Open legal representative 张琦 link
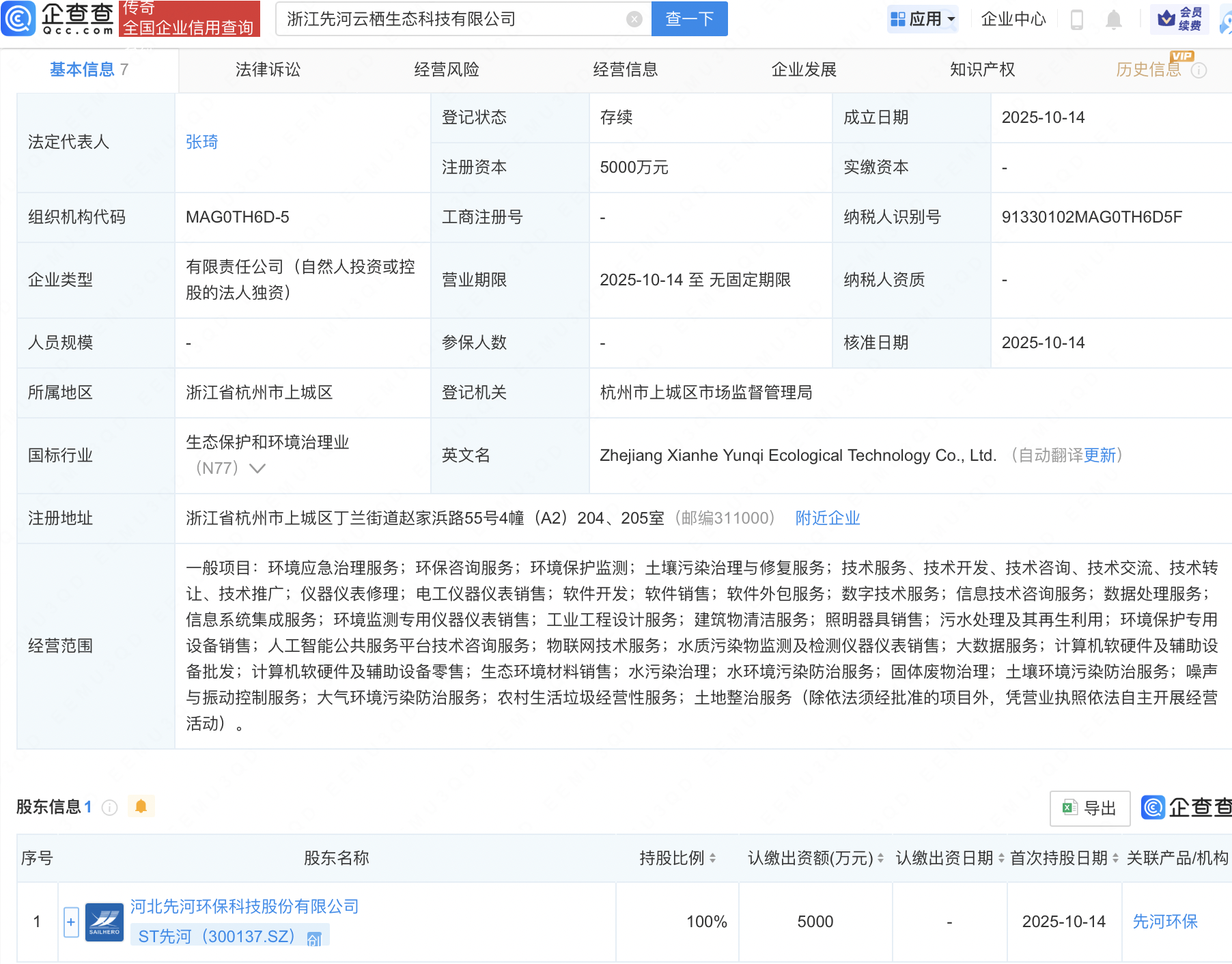 click(x=201, y=142)
